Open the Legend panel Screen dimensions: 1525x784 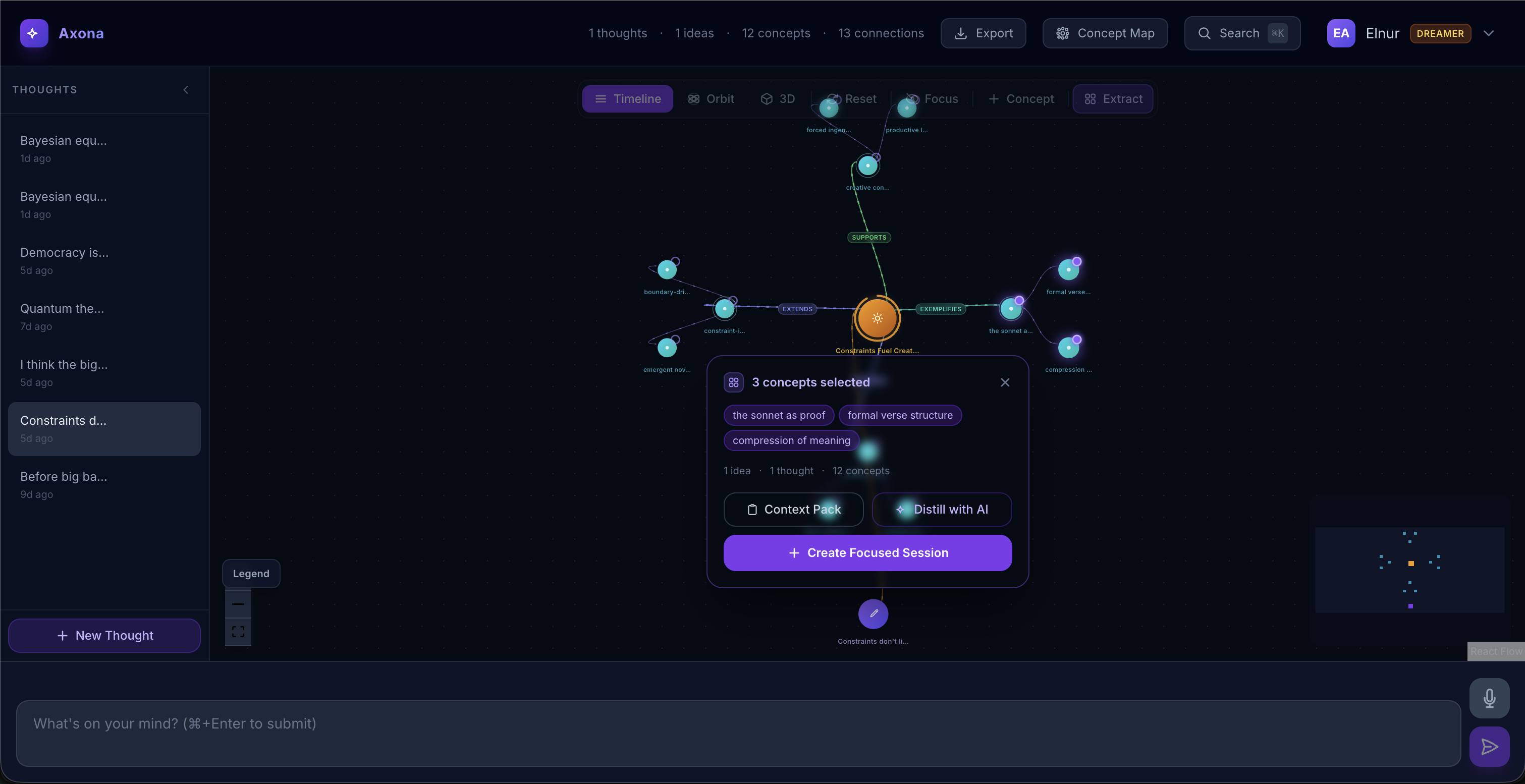tap(251, 573)
